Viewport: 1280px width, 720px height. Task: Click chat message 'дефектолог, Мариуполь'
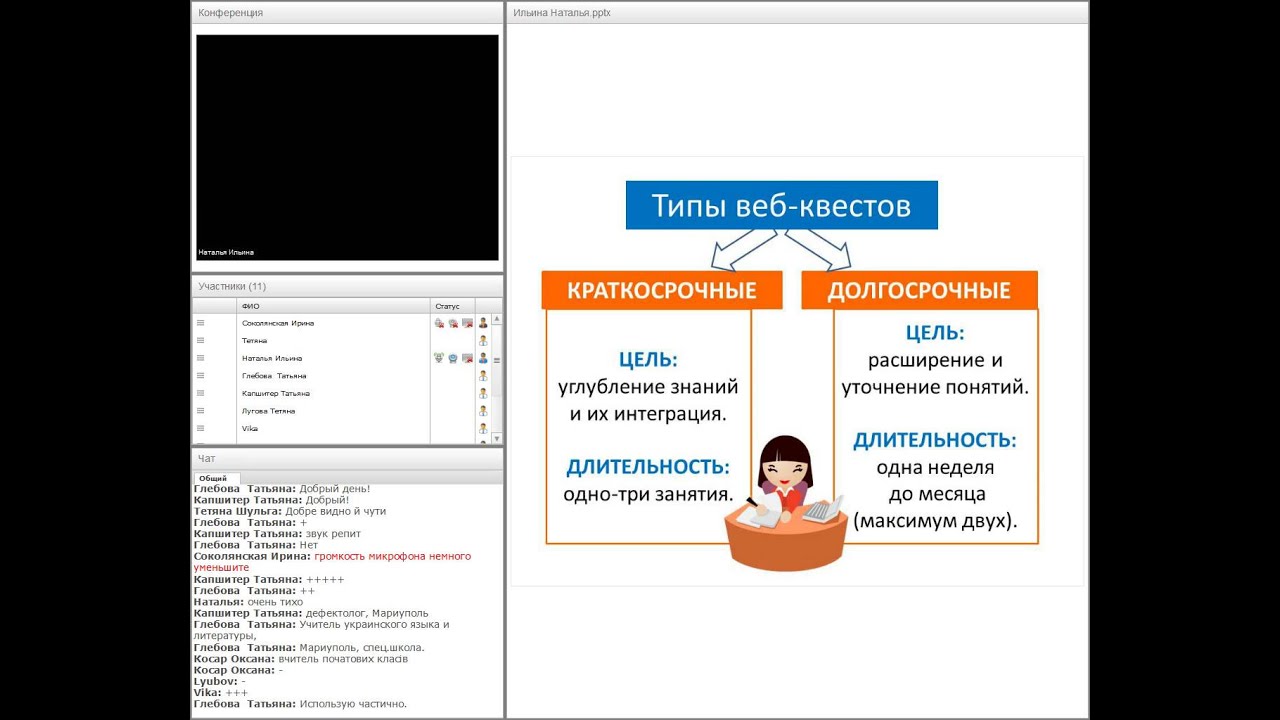367,613
